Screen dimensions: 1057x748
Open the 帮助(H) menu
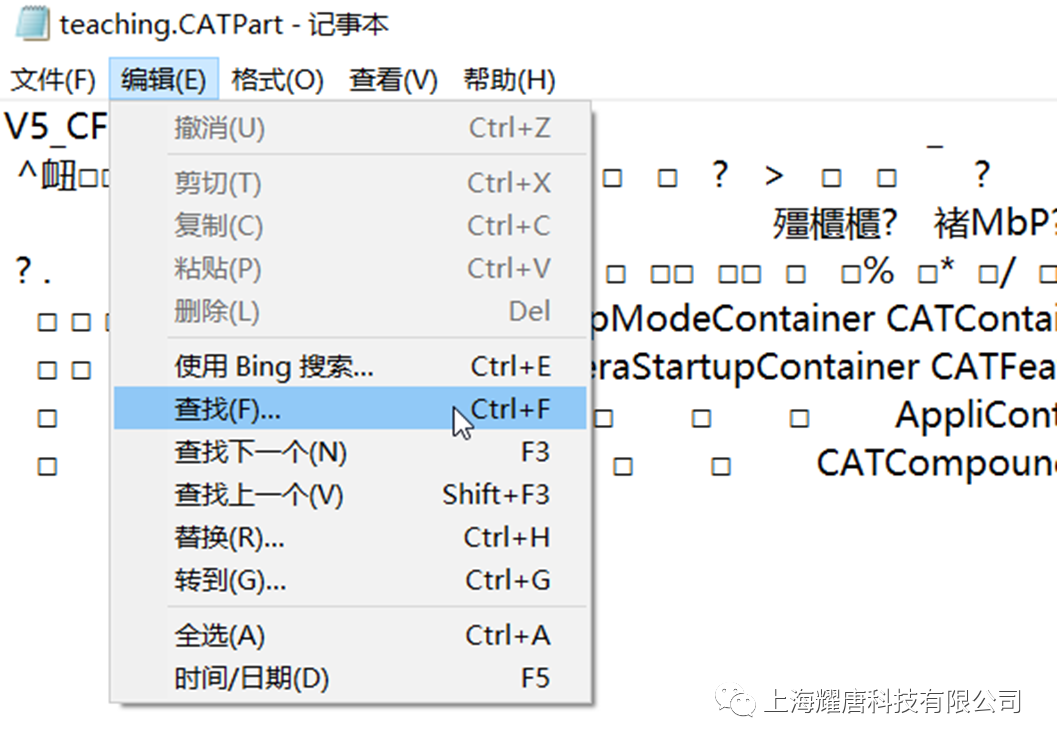[509, 80]
